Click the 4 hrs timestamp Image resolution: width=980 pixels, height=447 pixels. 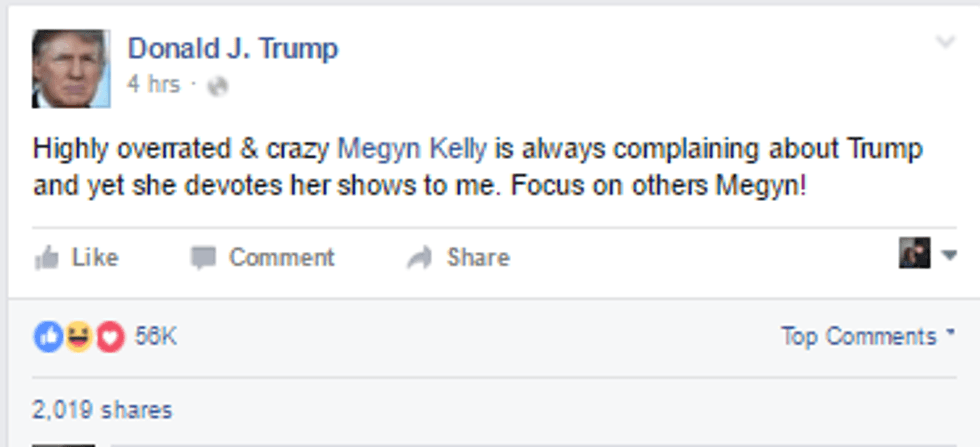coord(153,85)
